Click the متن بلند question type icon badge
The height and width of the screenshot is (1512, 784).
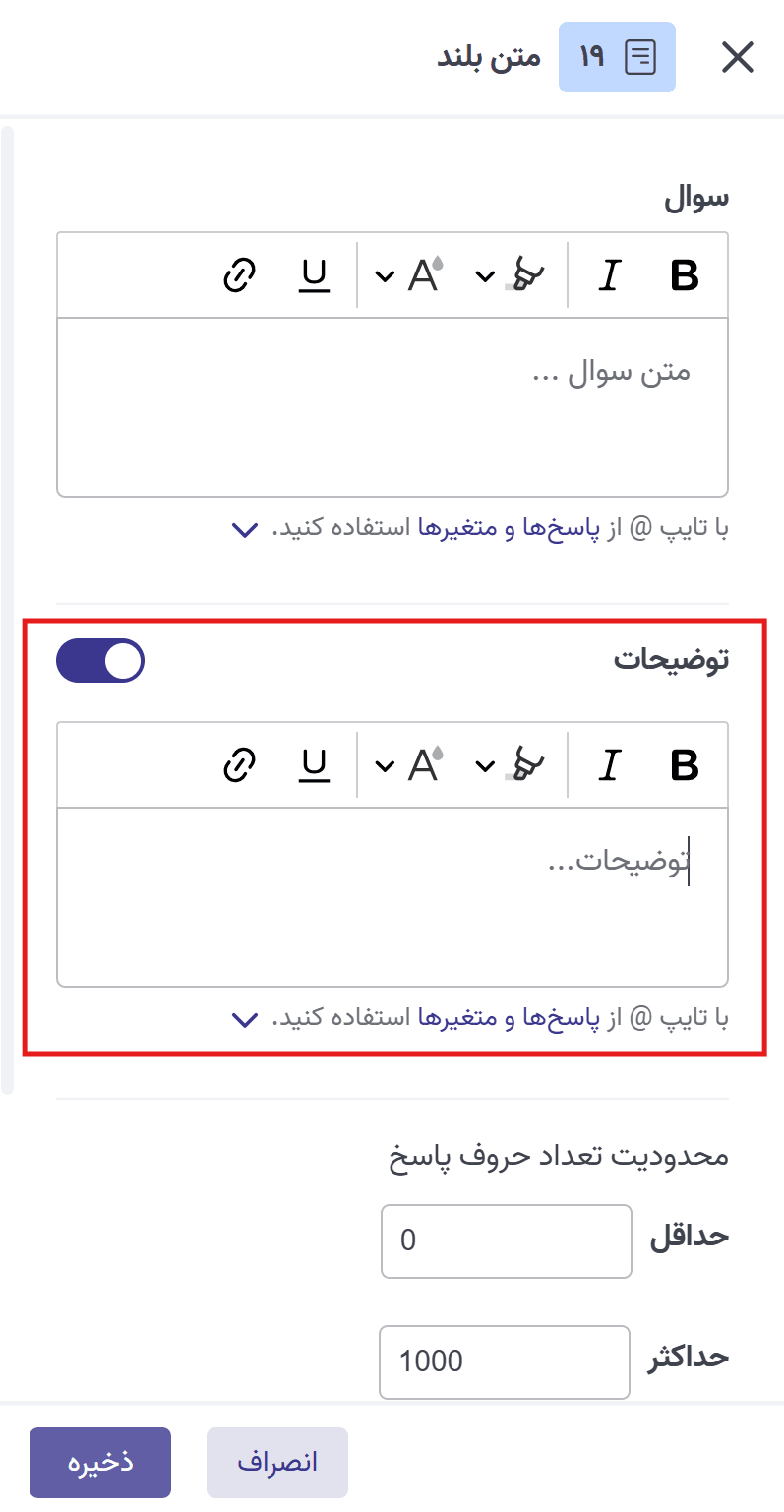click(617, 57)
